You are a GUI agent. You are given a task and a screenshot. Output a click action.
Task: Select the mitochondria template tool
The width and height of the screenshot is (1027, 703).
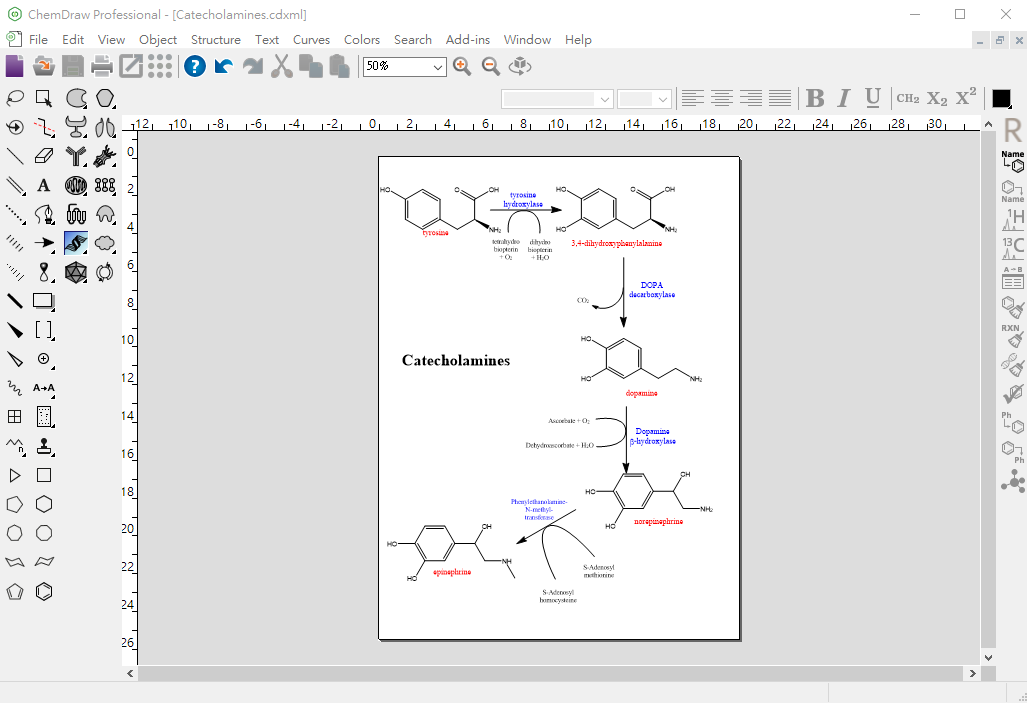pyautogui.click(x=76, y=185)
